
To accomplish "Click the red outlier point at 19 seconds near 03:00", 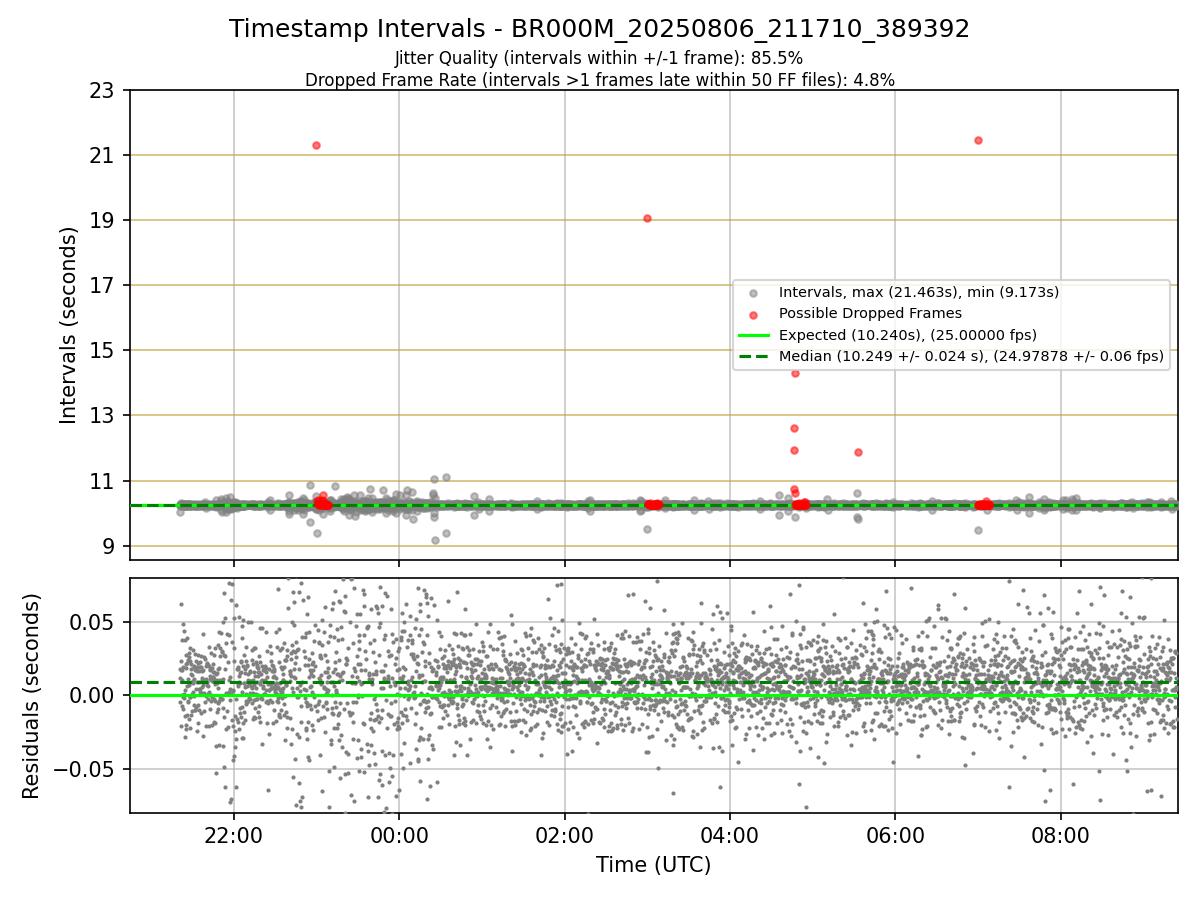I will coord(647,218).
